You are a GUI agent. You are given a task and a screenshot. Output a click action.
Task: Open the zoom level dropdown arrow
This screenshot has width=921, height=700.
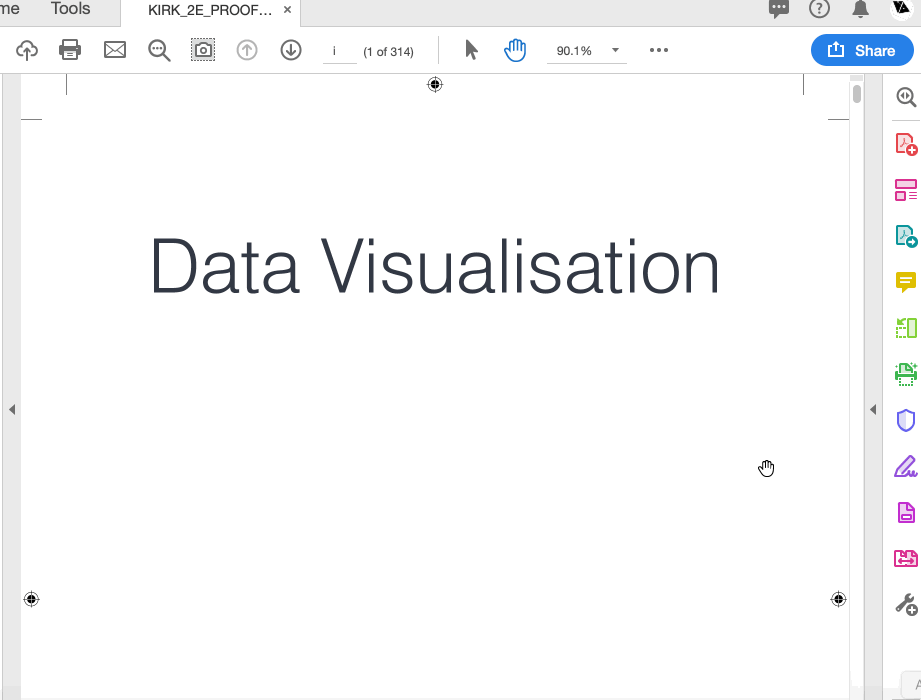616,50
